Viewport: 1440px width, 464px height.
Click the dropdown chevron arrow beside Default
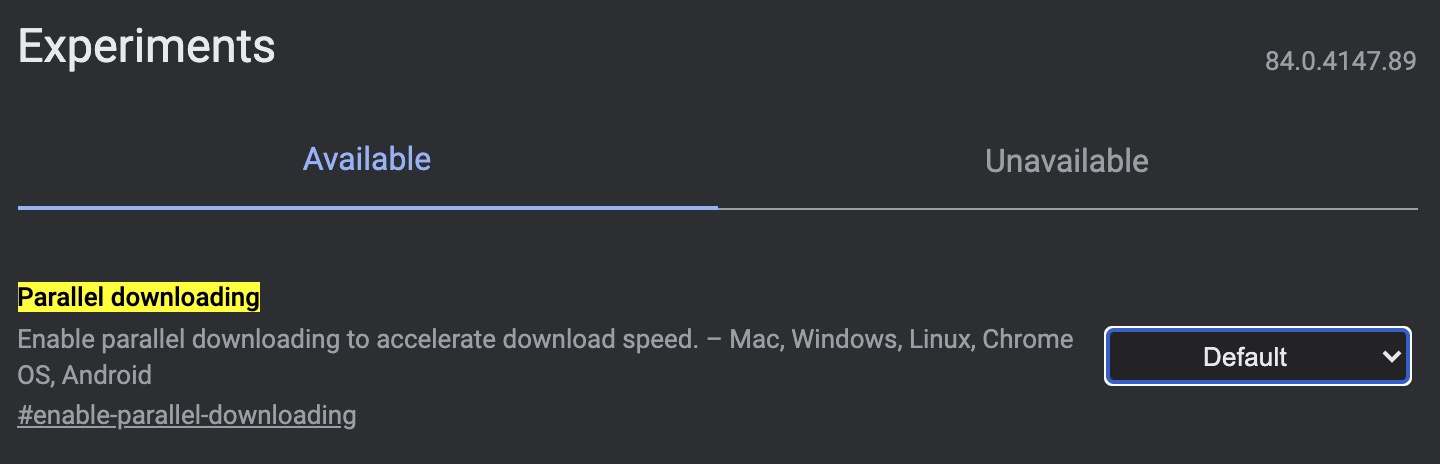click(1391, 356)
